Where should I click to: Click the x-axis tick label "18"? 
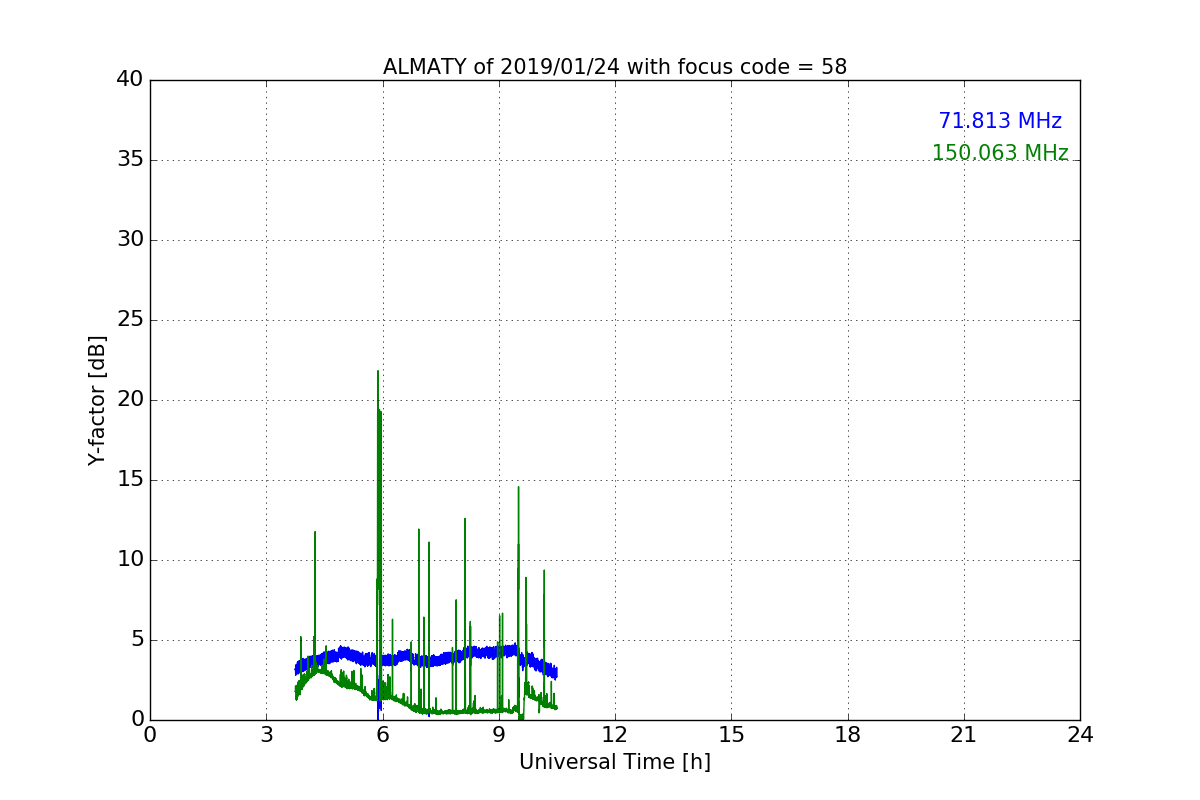coord(848,735)
